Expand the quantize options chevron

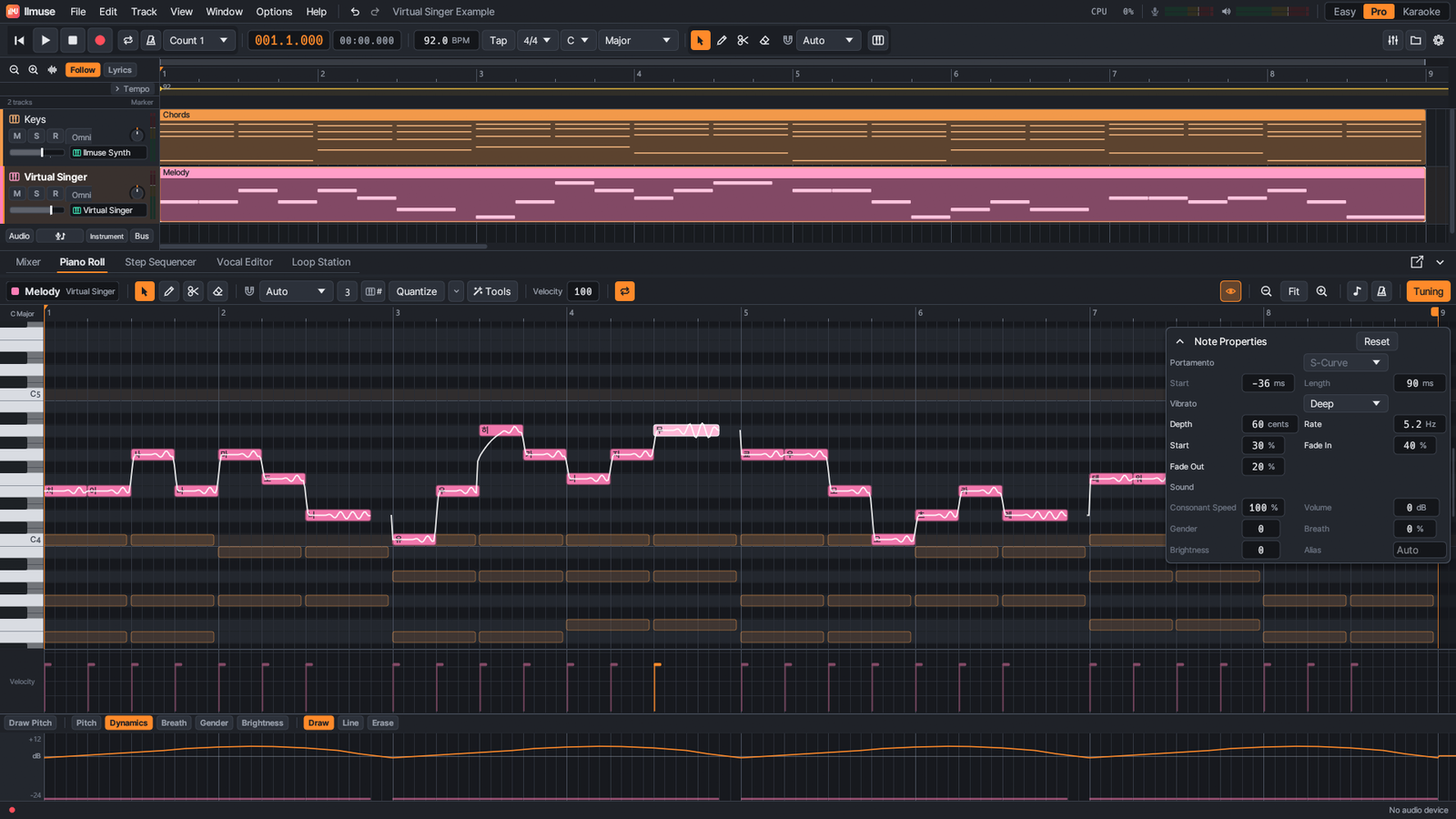457,291
